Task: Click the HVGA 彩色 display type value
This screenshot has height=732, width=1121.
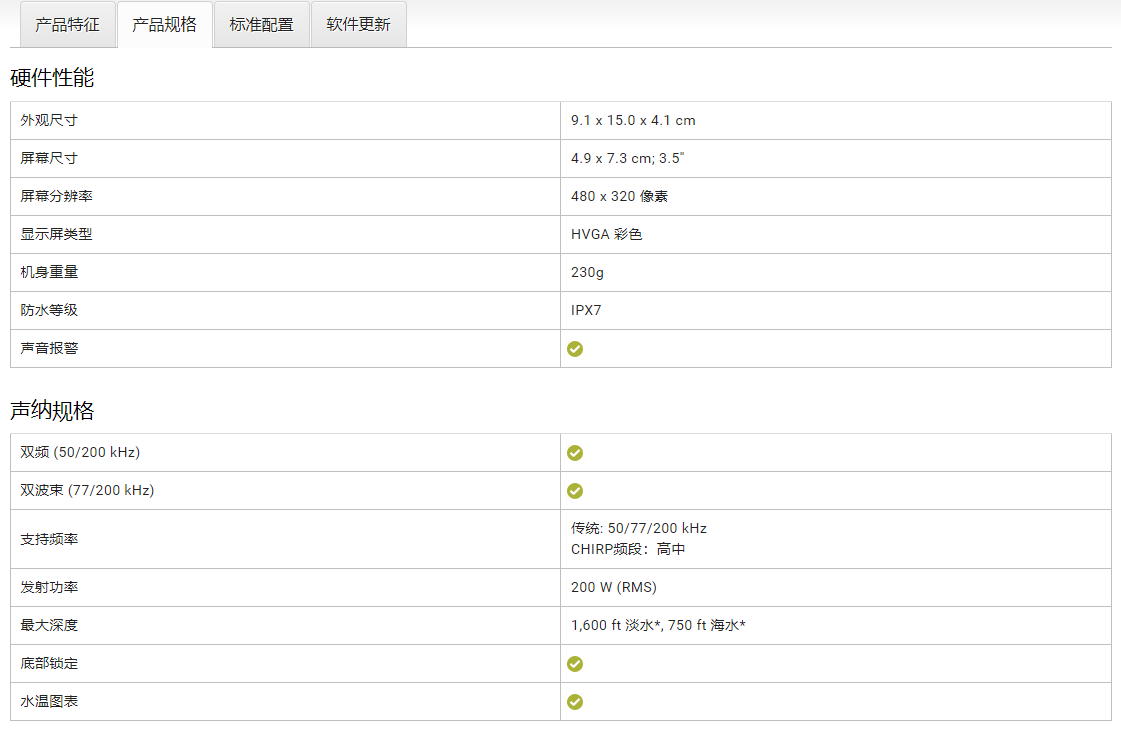Action: pyautogui.click(x=606, y=235)
